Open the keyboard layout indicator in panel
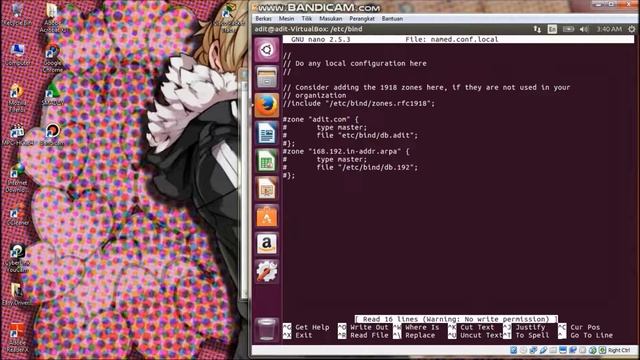This screenshot has height=360, width=640. pos(552,29)
